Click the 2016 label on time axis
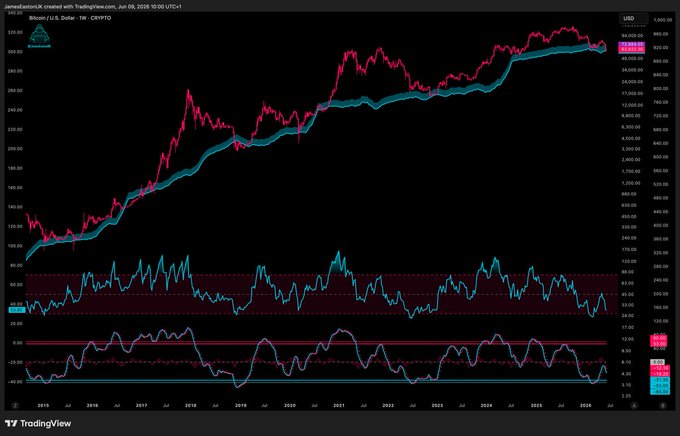Image resolution: width=680 pixels, height=436 pixels. click(92, 406)
